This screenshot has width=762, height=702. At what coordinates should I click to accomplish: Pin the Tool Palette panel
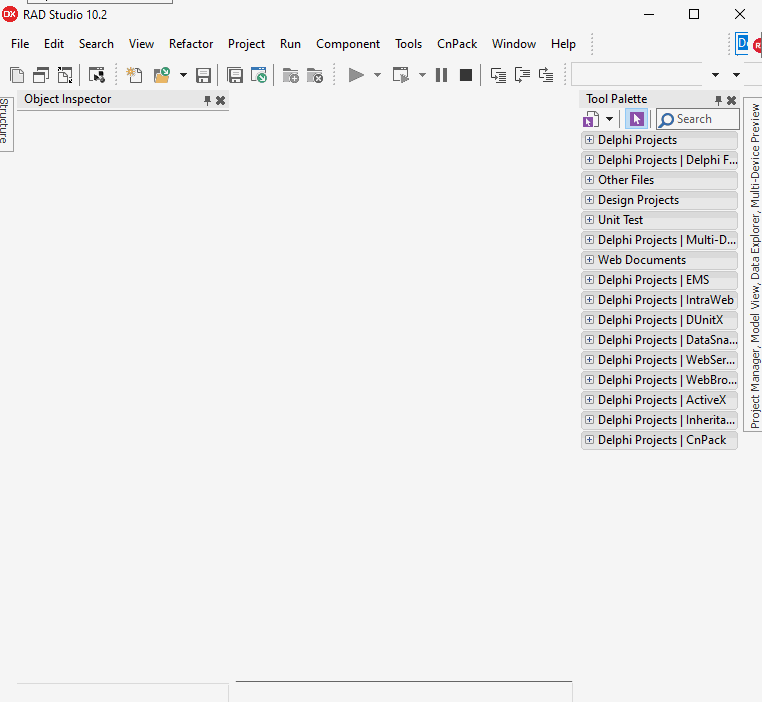coord(718,100)
